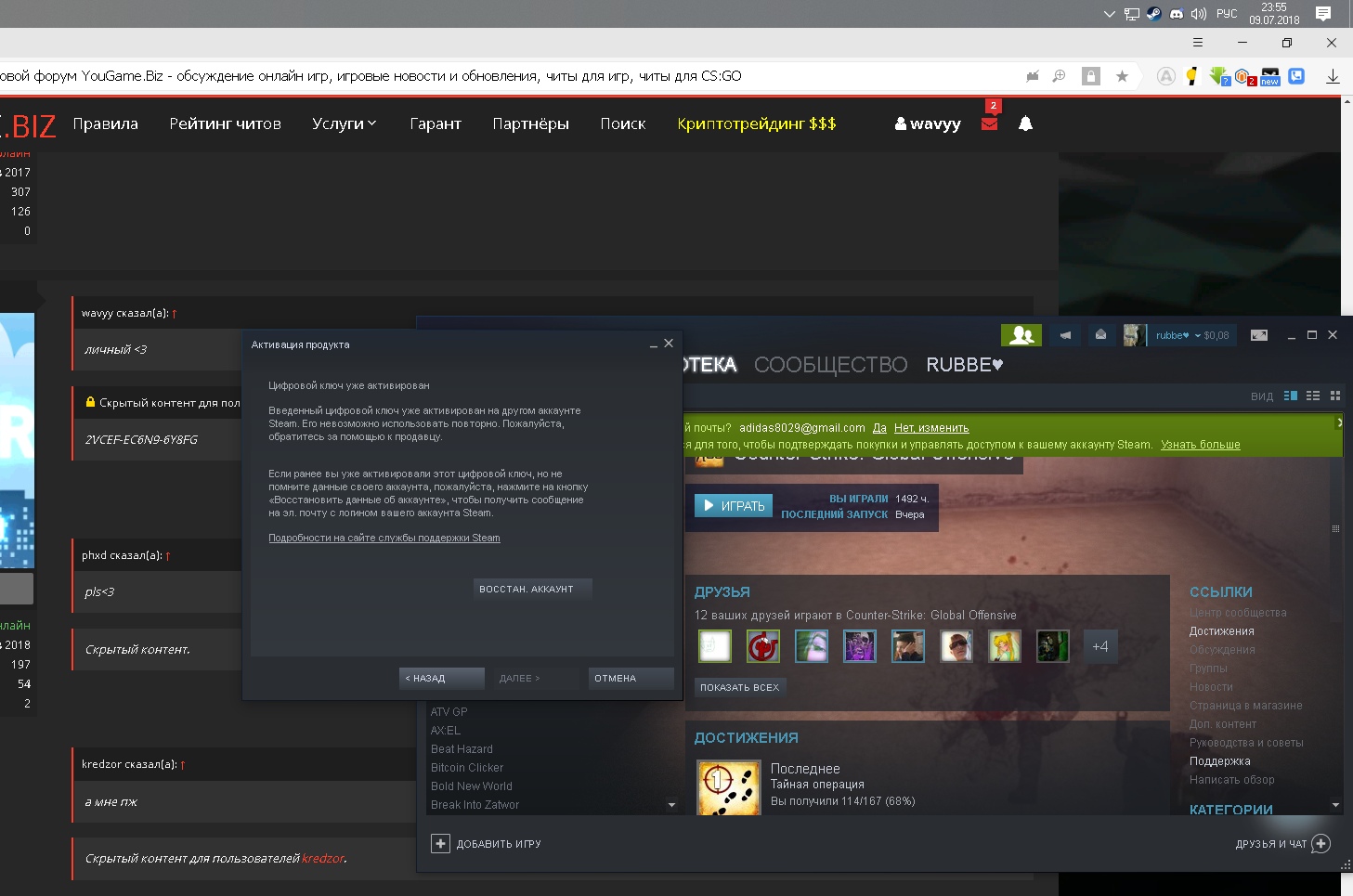The height and width of the screenshot is (896, 1353).
Task: Show hidden system tray icons
Action: click(x=1109, y=14)
